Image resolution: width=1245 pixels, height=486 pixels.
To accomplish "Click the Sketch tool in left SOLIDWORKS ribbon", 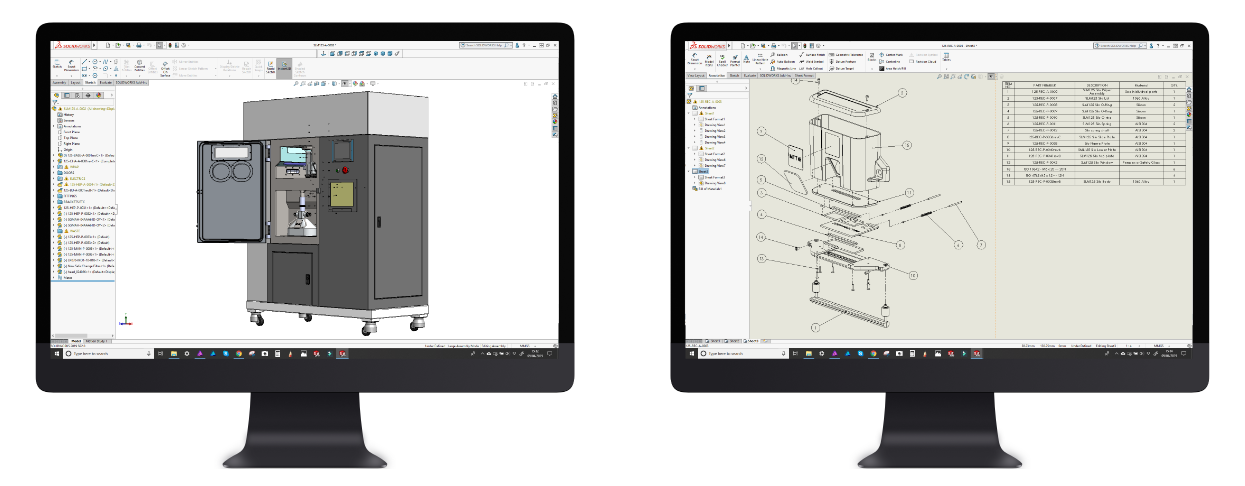I will point(58,66).
